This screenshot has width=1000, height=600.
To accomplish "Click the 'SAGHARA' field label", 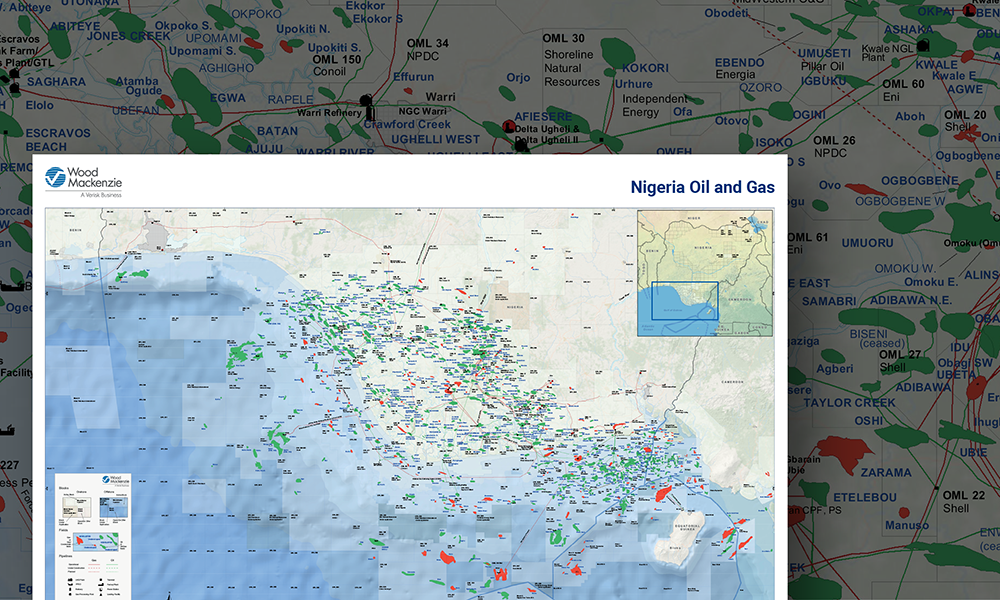I will pyautogui.click(x=56, y=82).
